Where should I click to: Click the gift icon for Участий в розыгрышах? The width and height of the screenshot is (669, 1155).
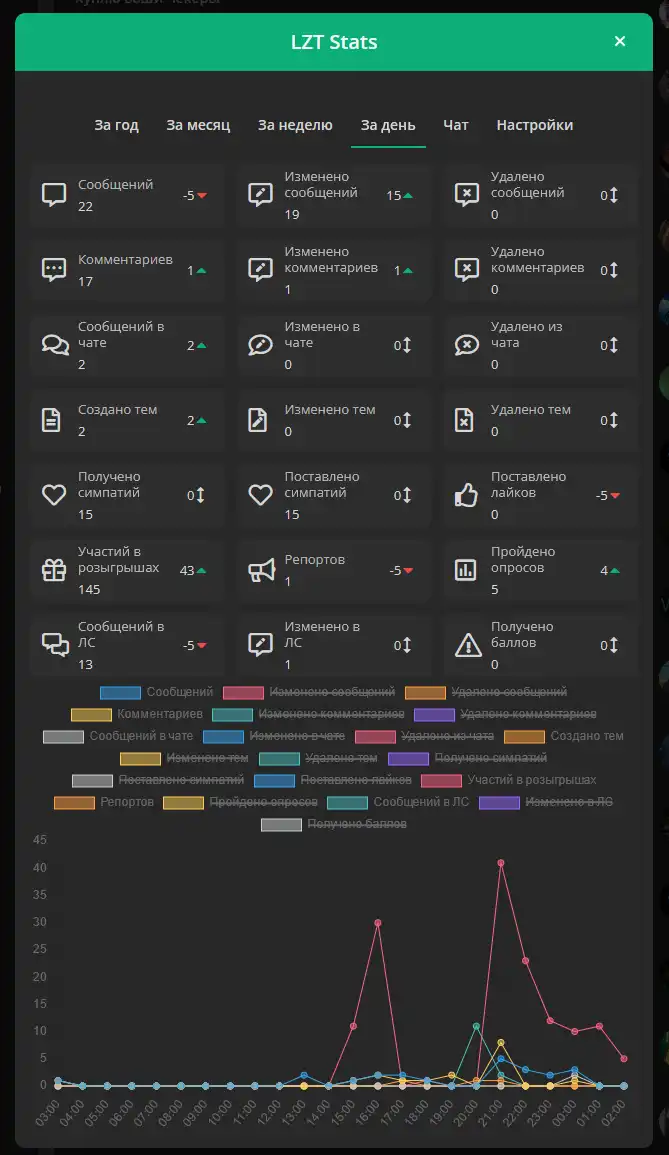pyautogui.click(x=54, y=570)
